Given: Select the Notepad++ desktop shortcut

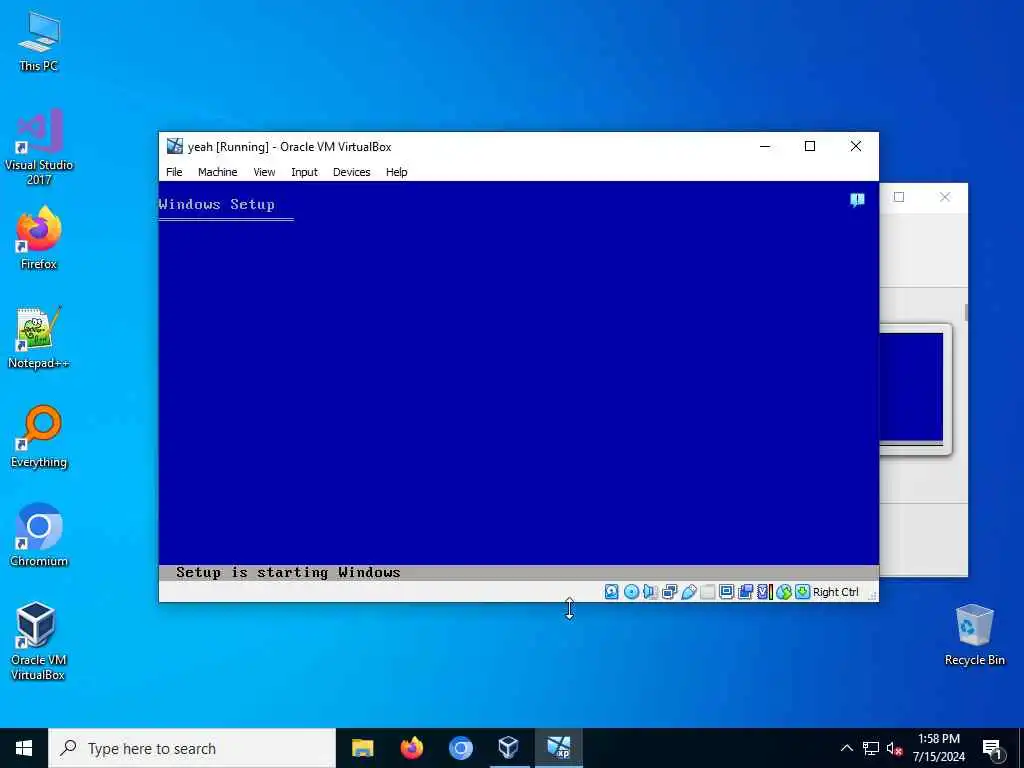Looking at the screenshot, I should pos(39,338).
